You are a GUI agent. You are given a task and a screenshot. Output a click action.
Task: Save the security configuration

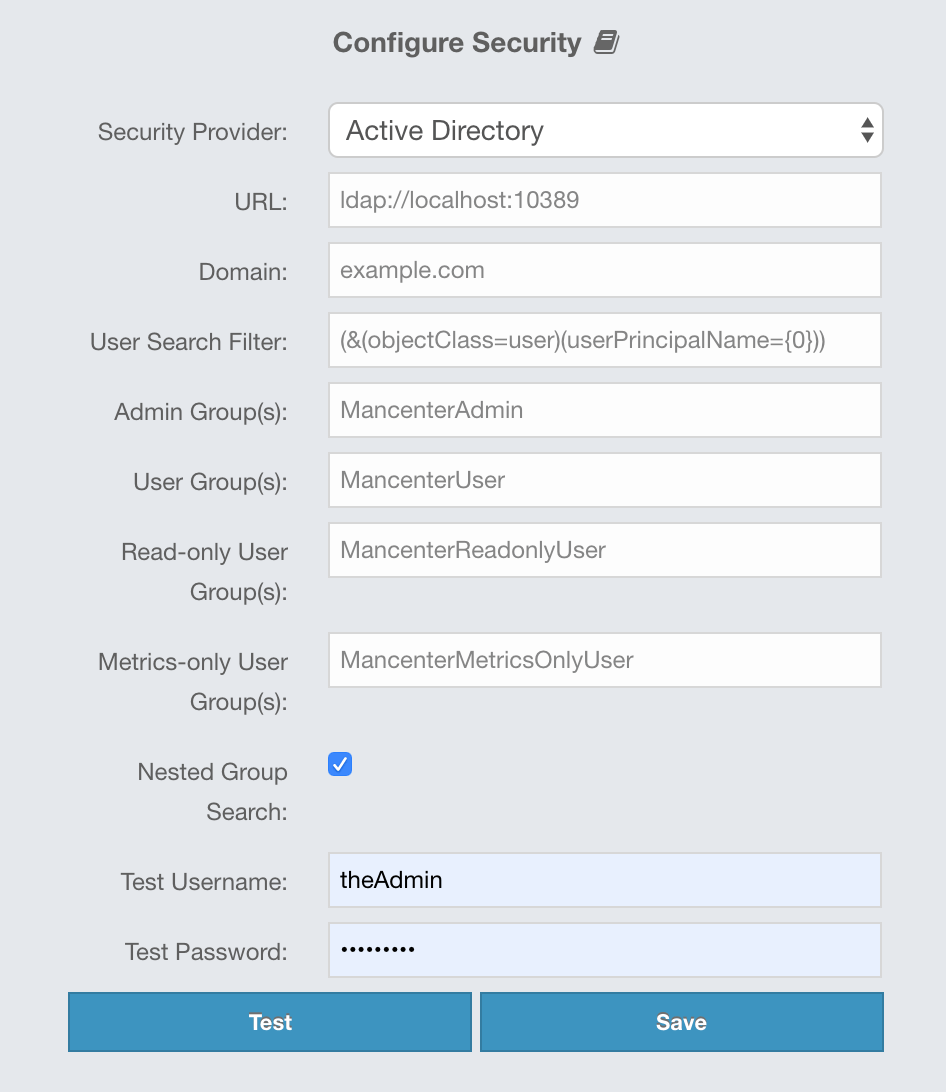681,1022
